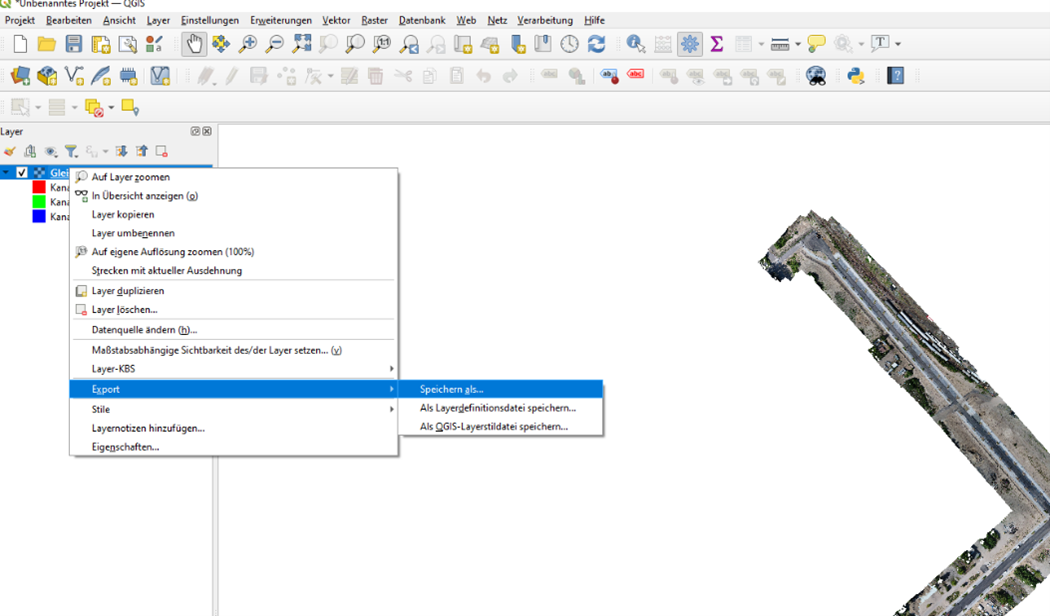Open the Statistical Summary sigma icon

pyautogui.click(x=717, y=44)
